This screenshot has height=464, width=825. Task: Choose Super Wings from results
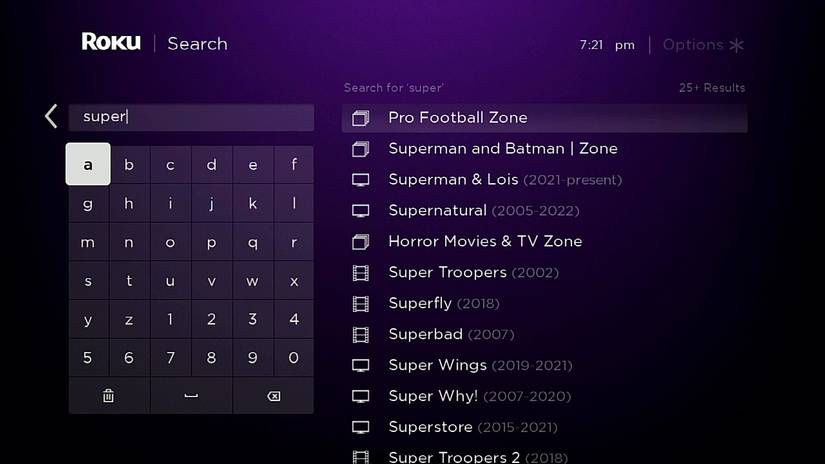click(x=437, y=366)
